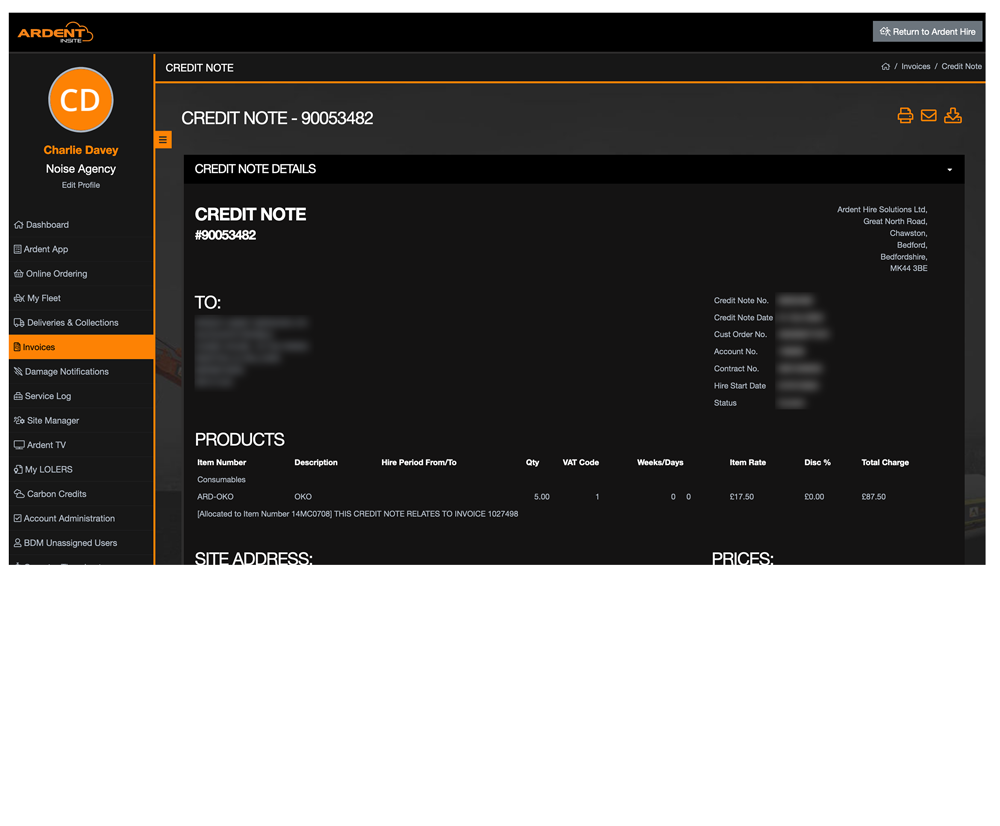Click the #90053482 credit note number

point(225,235)
